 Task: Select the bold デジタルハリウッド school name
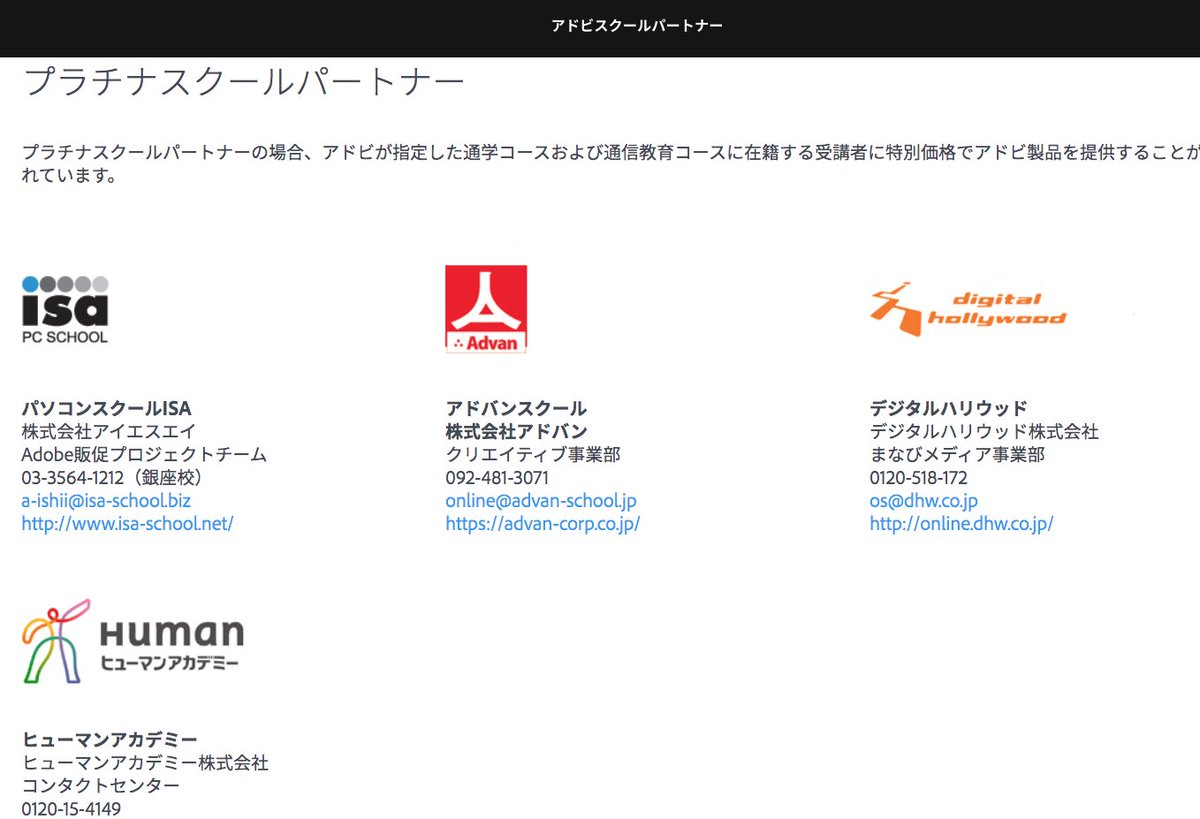coord(949,408)
